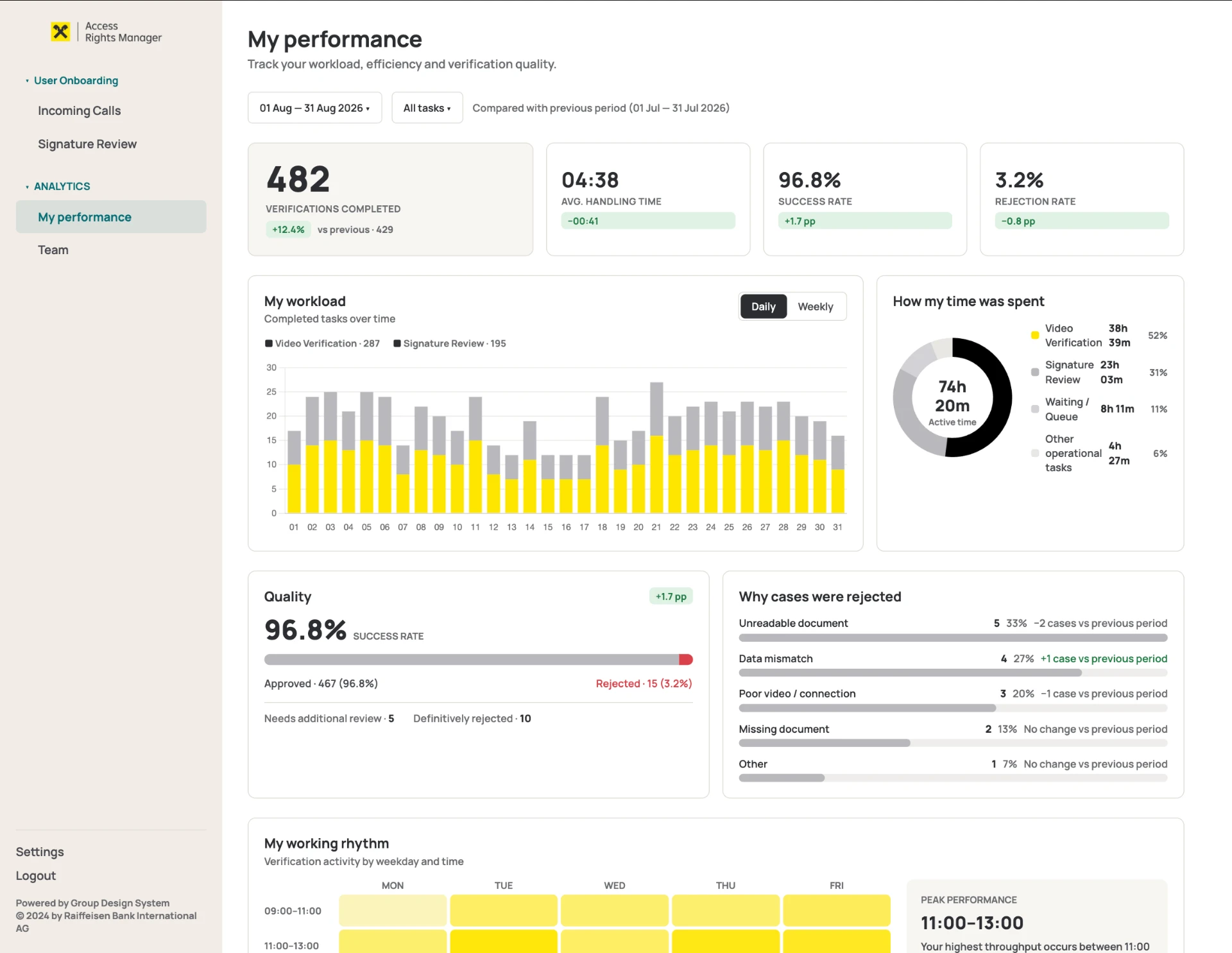1232x953 pixels.
Task: Click the Signature Review time legend dot
Action: click(x=1035, y=372)
